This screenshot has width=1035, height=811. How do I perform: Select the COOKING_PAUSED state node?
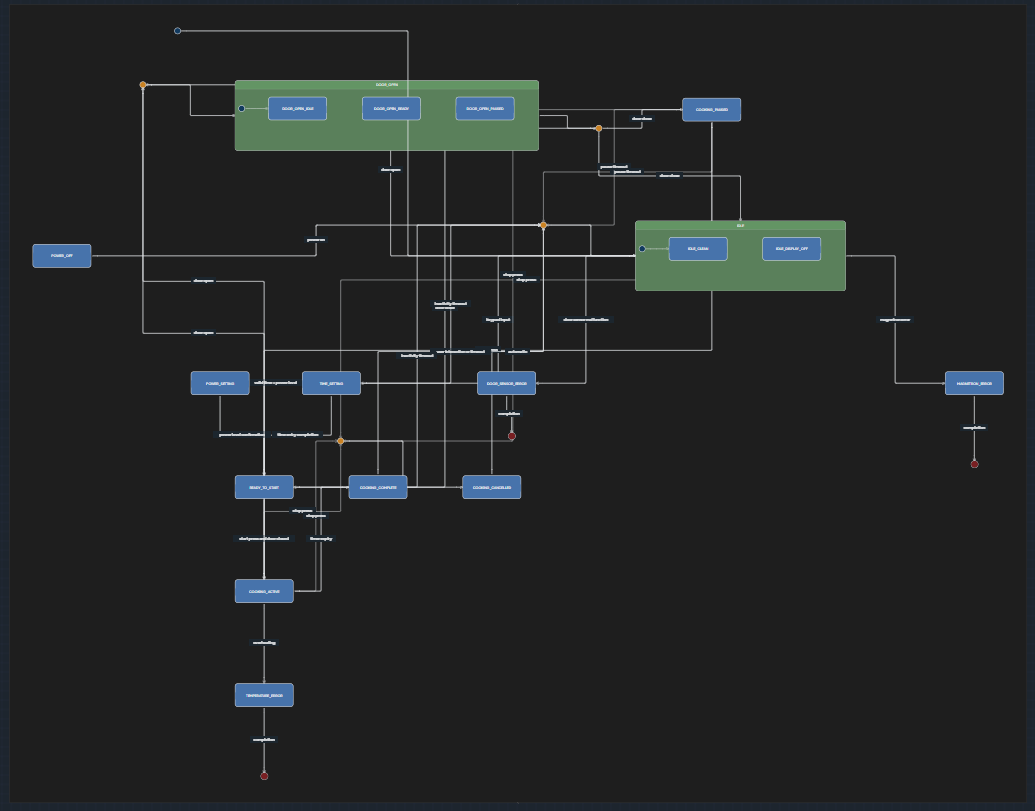click(x=712, y=110)
